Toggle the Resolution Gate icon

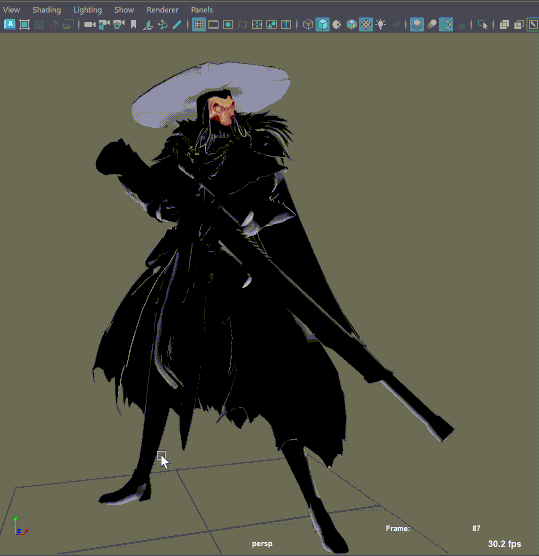228,24
